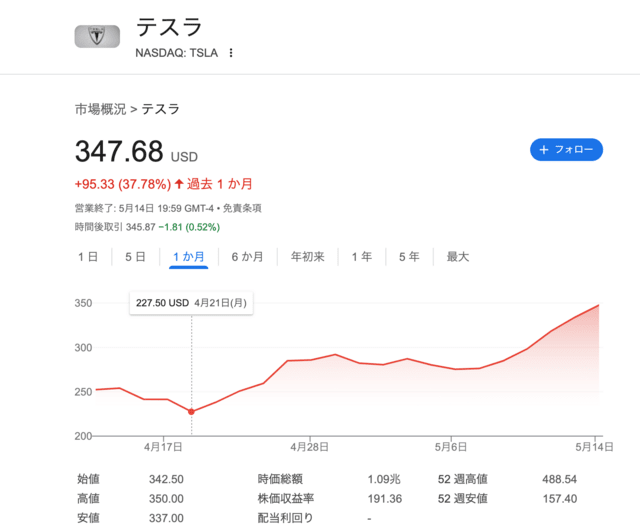The height and width of the screenshot is (529, 640).
Task: Click the 5月6日 axis label
Action: point(451,447)
